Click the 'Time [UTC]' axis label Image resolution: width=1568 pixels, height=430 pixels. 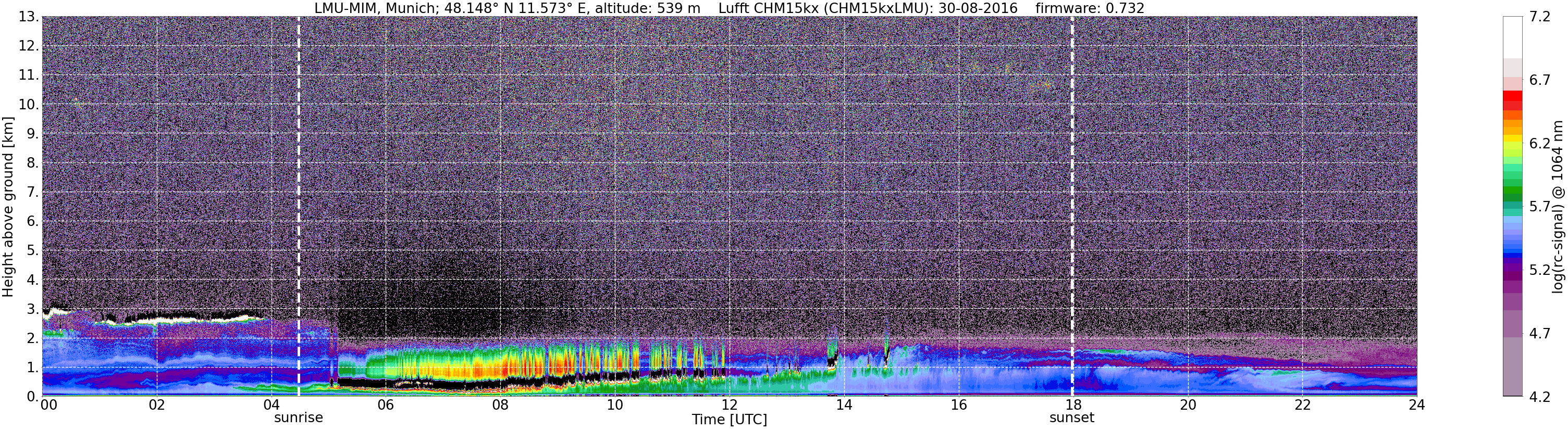[729, 420]
